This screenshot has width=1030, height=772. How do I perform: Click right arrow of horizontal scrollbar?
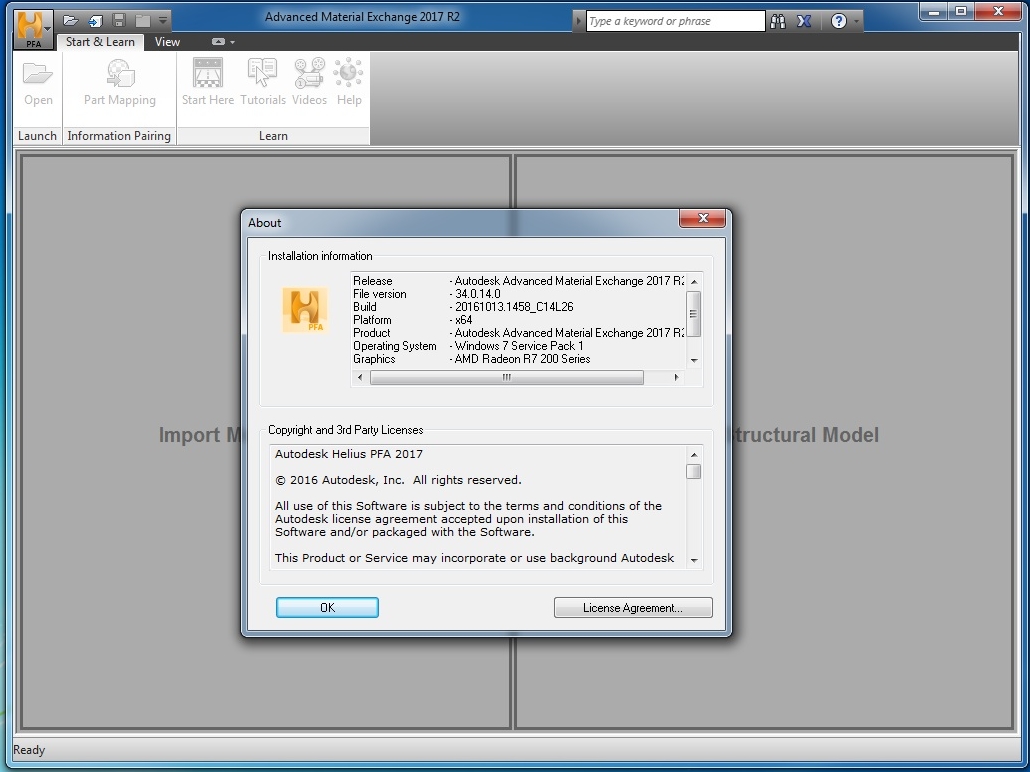(x=677, y=377)
